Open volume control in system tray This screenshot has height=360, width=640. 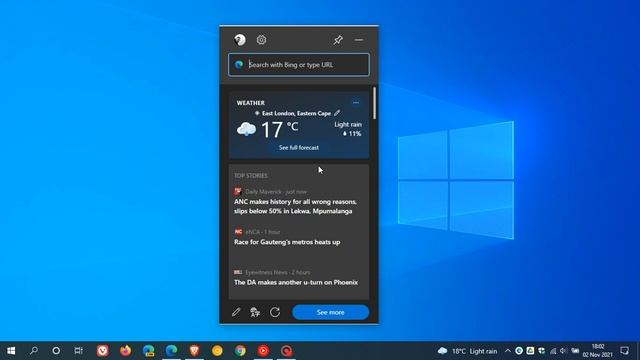[x=564, y=351]
